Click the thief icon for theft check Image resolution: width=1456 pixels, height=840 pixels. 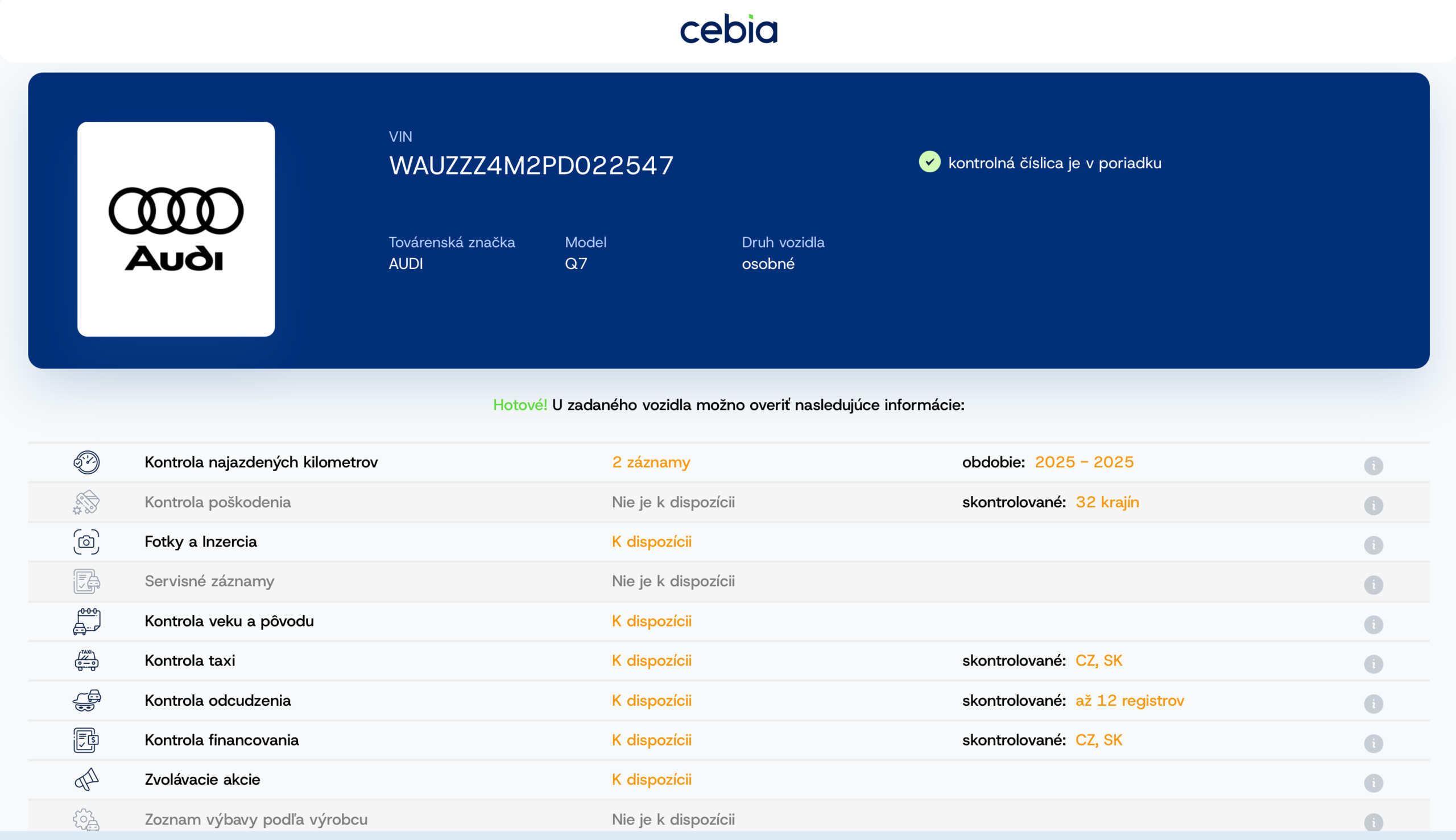tap(86, 701)
